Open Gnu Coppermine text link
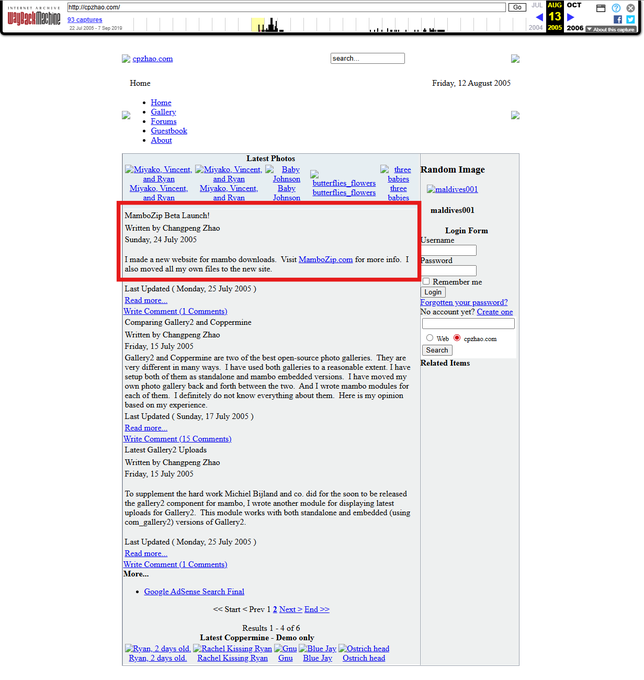The width and height of the screenshot is (644, 680). click(285, 658)
